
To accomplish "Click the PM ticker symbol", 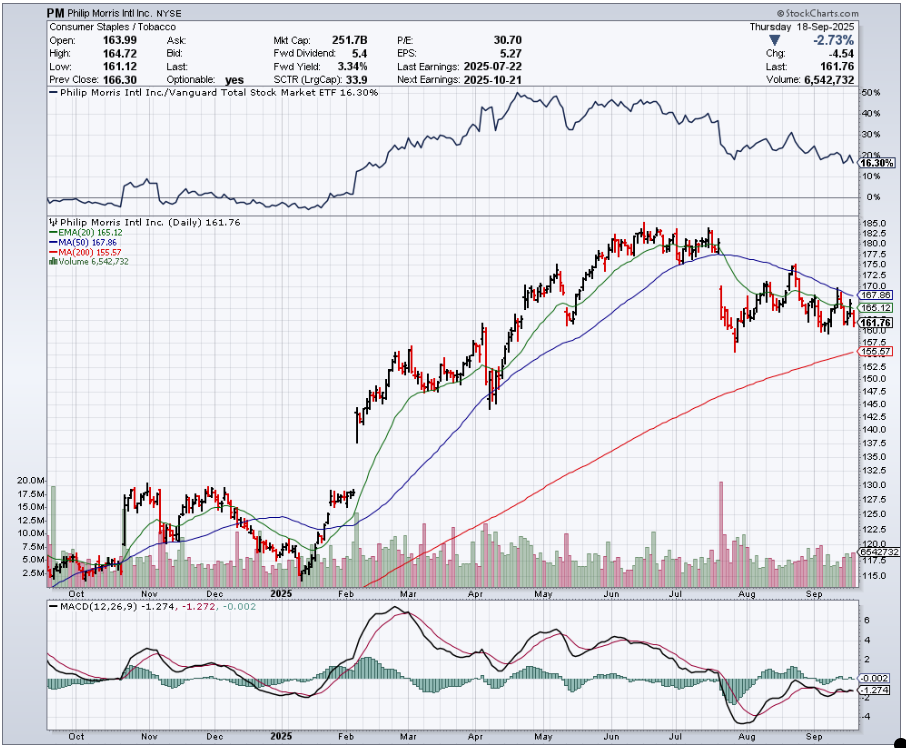I will [55, 13].
